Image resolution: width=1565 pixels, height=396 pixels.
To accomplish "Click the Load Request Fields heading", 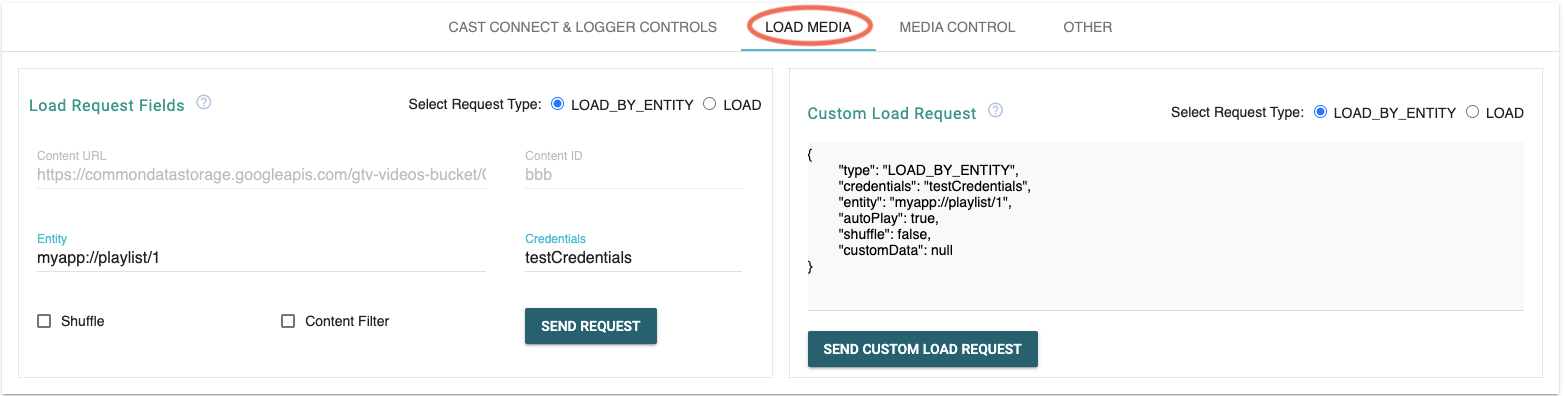I will click(x=107, y=105).
